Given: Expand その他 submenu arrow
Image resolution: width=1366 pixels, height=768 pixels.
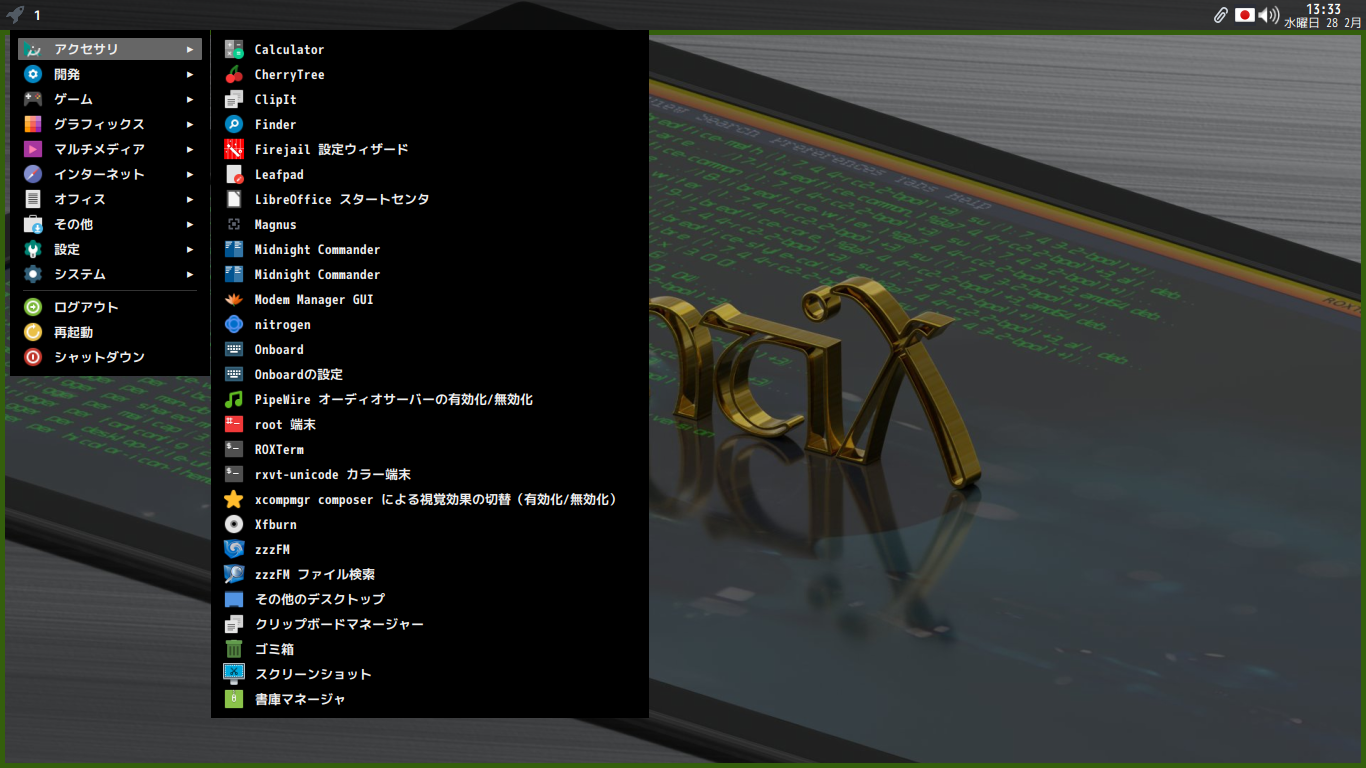Looking at the screenshot, I should pyautogui.click(x=190, y=224).
